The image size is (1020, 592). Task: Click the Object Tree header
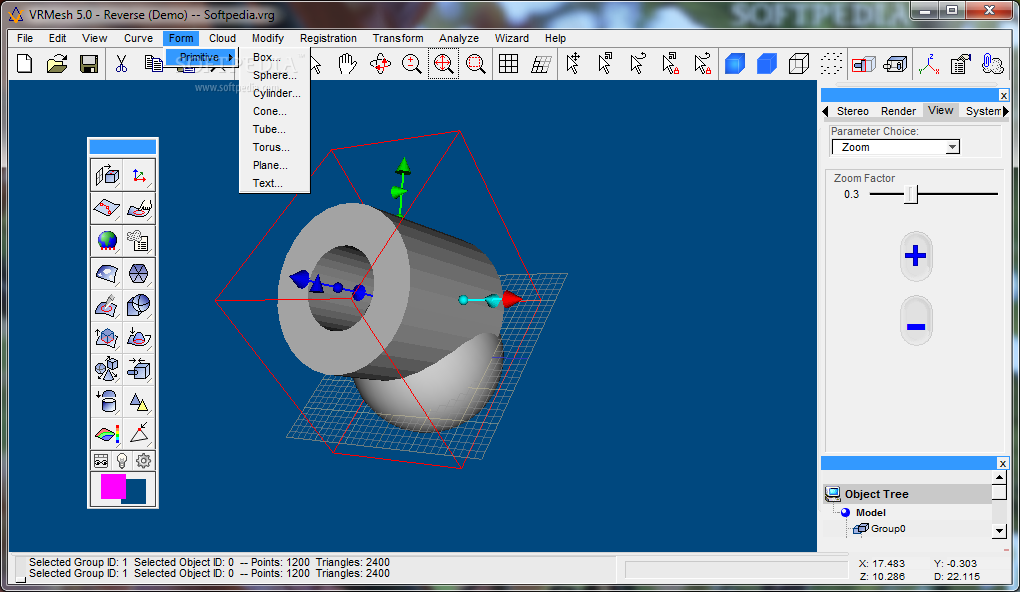tap(907, 494)
